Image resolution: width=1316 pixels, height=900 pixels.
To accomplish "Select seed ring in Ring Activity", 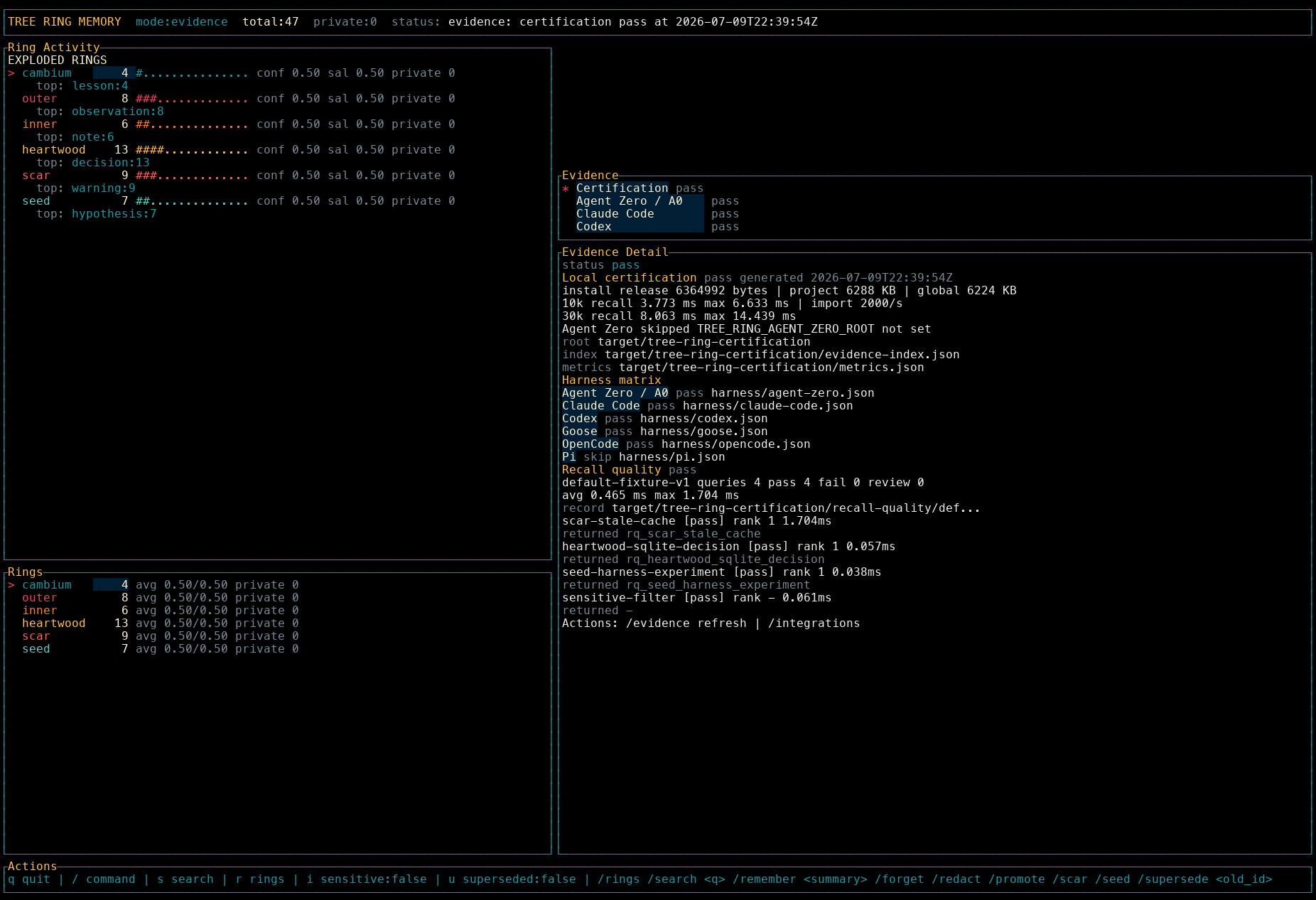I will pos(239,201).
